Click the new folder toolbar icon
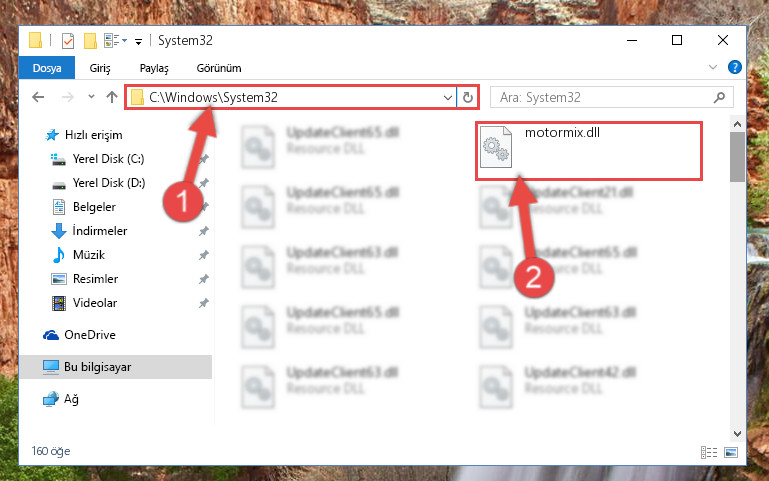Image resolution: width=769 pixels, height=481 pixels. (90, 41)
